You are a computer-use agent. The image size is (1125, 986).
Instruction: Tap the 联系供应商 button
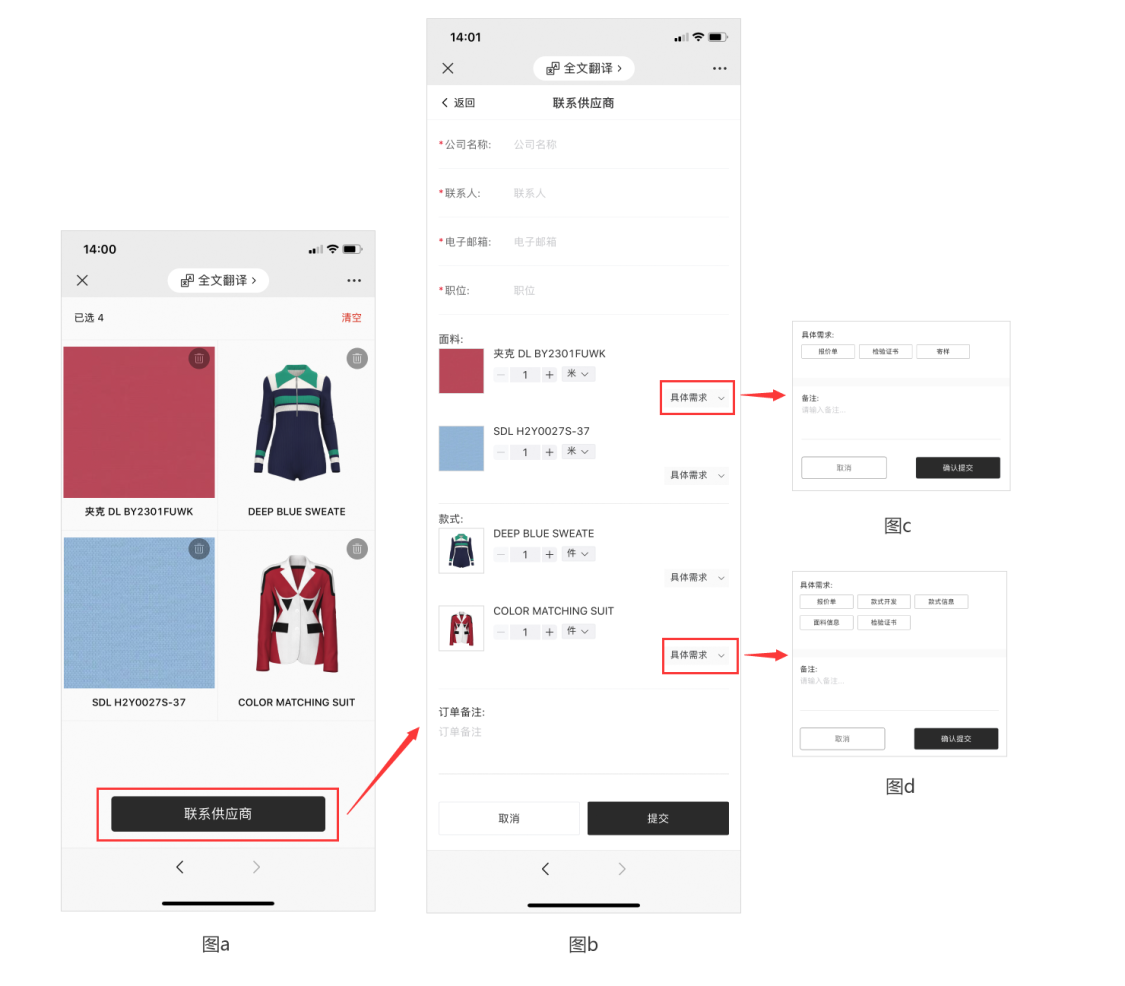click(218, 814)
